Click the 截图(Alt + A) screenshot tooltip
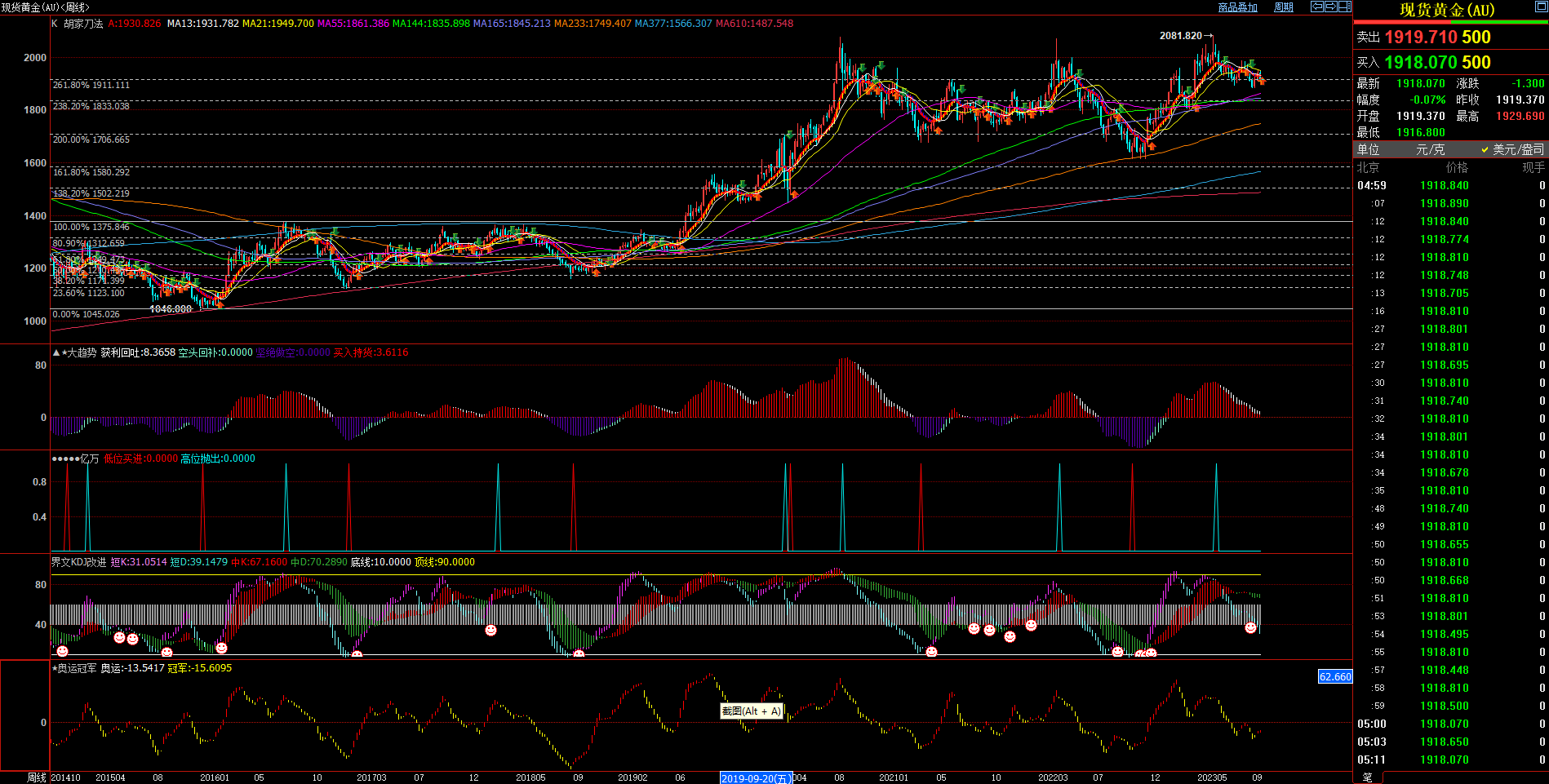Viewport: 1549px width, 784px height. pos(751,711)
